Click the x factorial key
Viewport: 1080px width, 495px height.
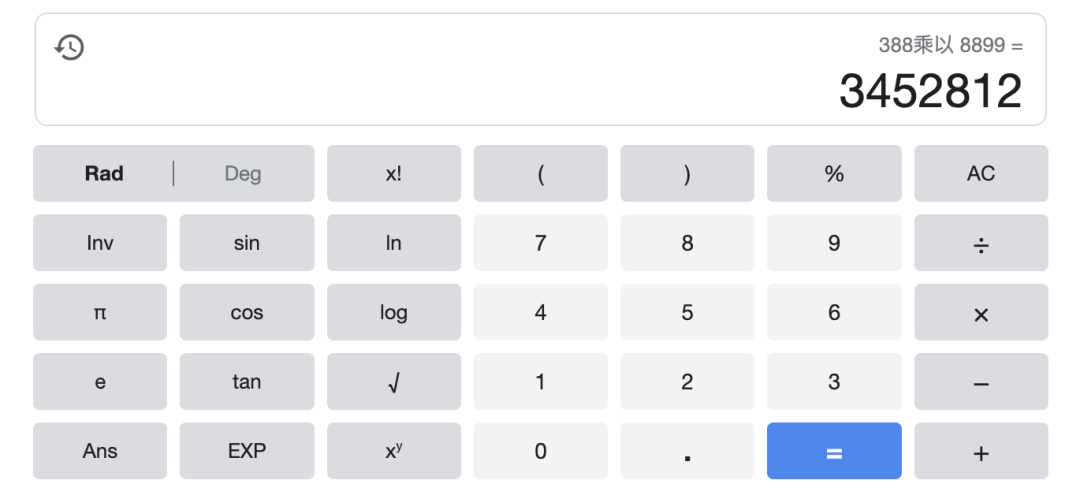[x=393, y=173]
